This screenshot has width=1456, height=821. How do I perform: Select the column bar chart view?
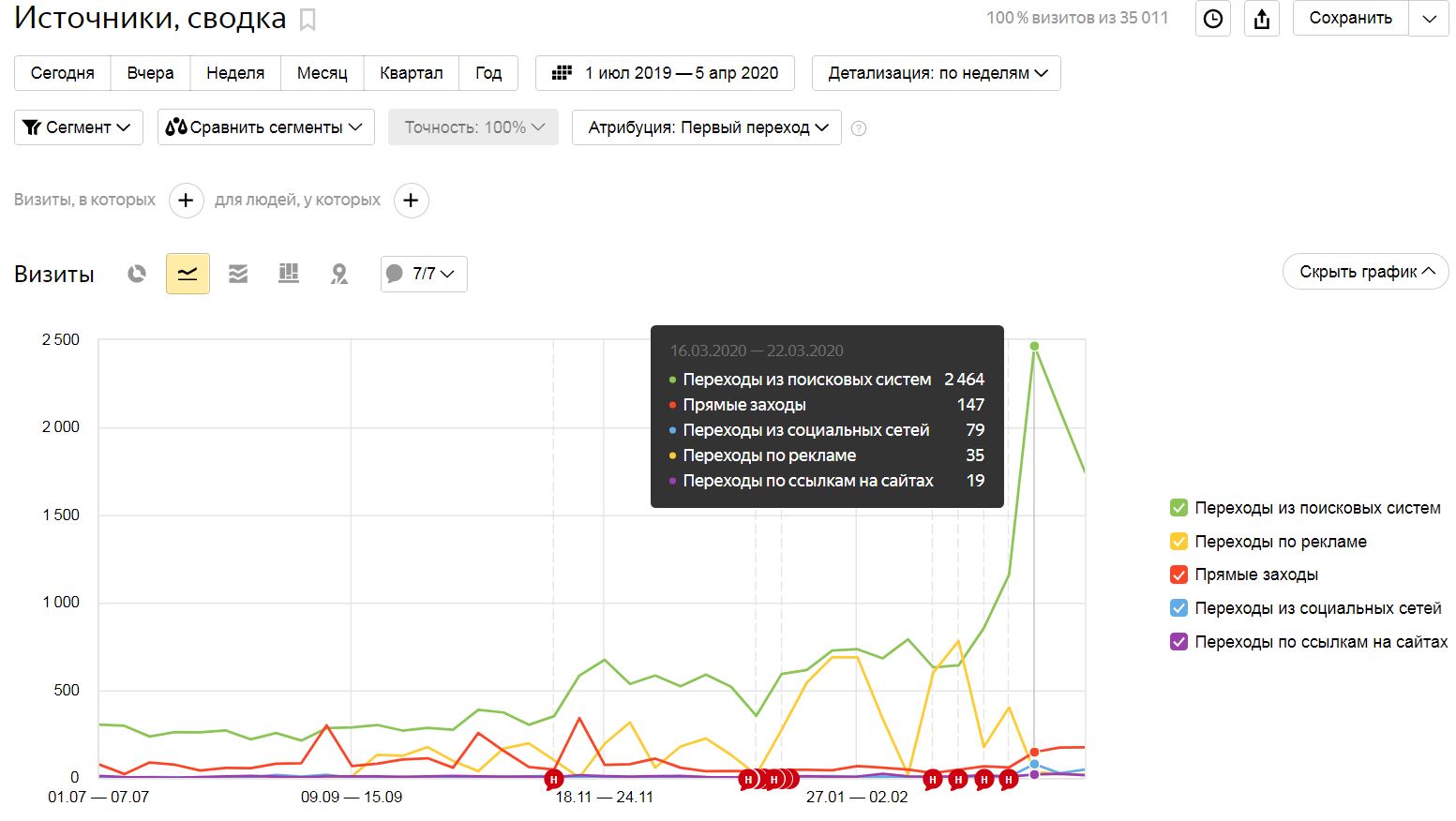pyautogui.click(x=289, y=274)
